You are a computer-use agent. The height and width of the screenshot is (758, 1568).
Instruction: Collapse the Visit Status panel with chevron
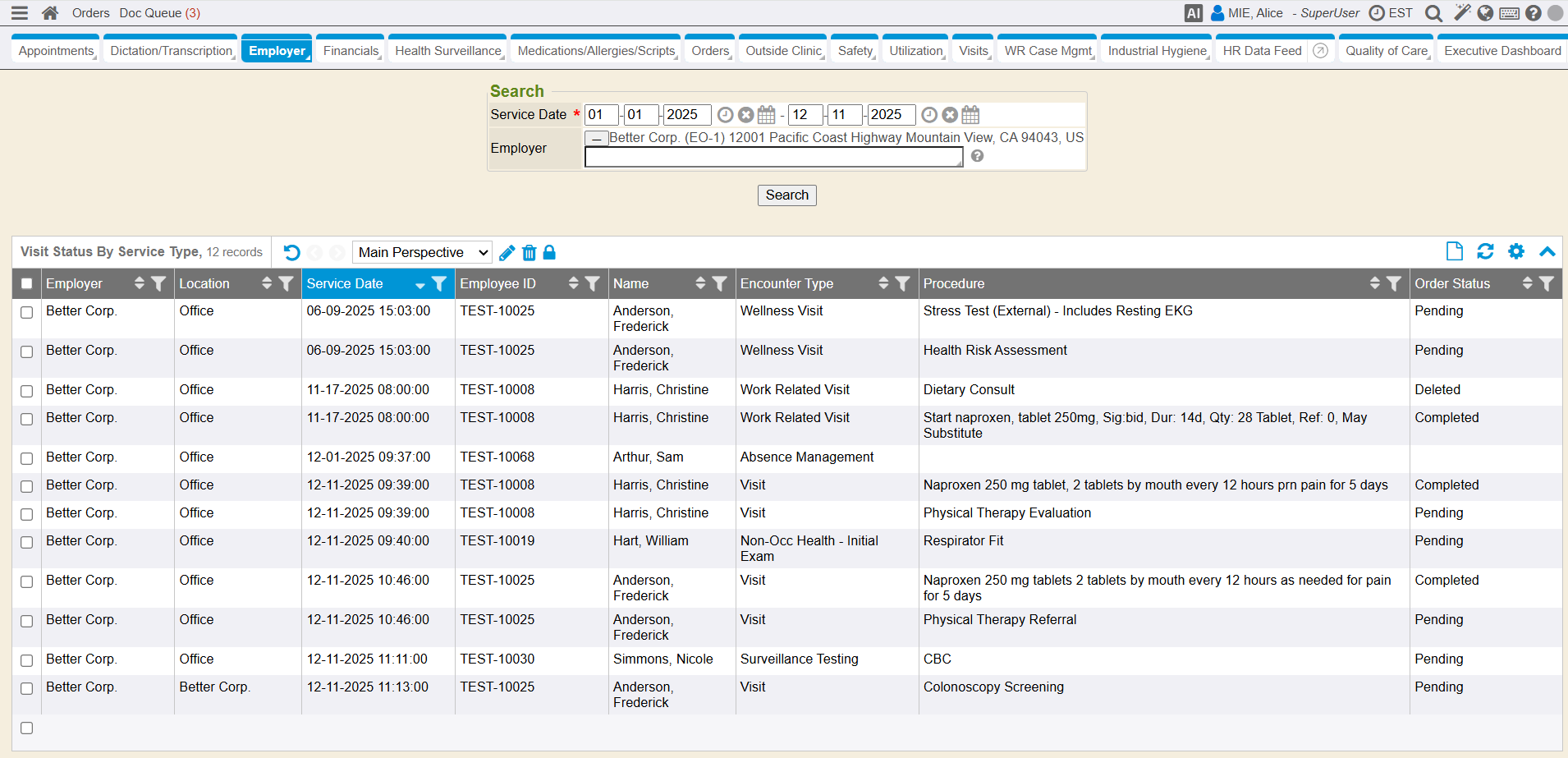(1547, 251)
